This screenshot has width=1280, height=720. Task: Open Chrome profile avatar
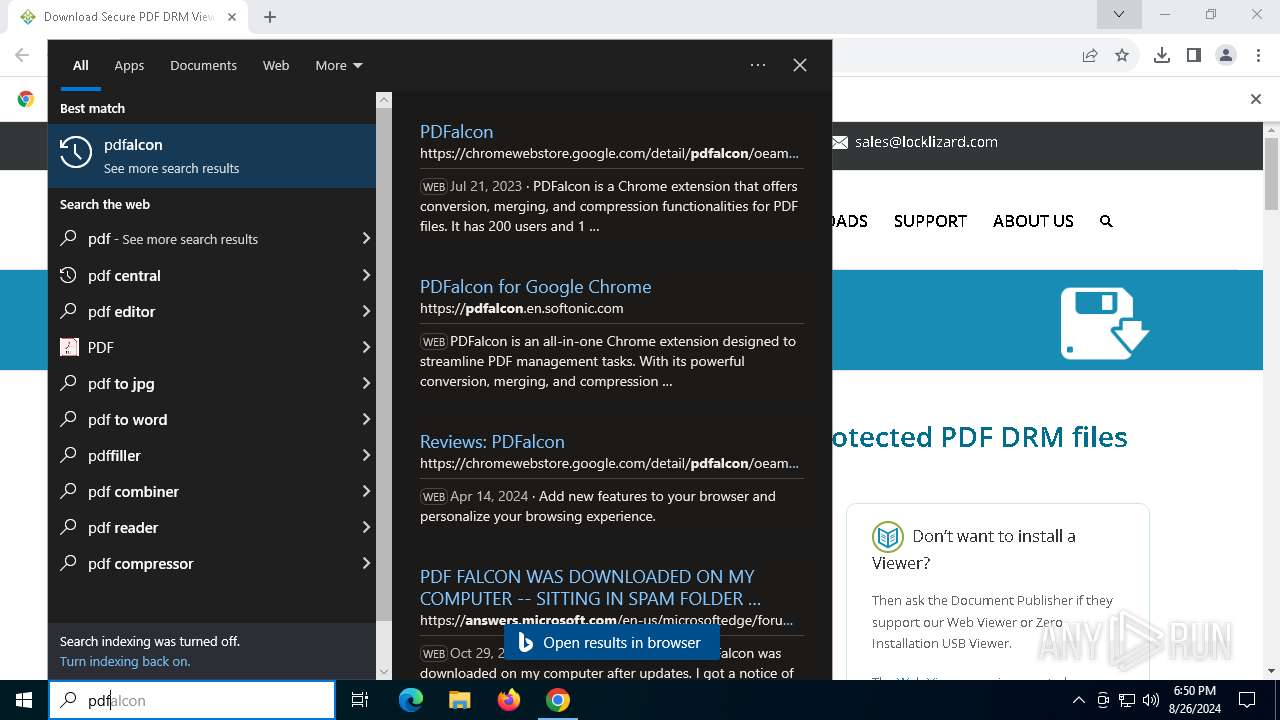[x=1226, y=55]
